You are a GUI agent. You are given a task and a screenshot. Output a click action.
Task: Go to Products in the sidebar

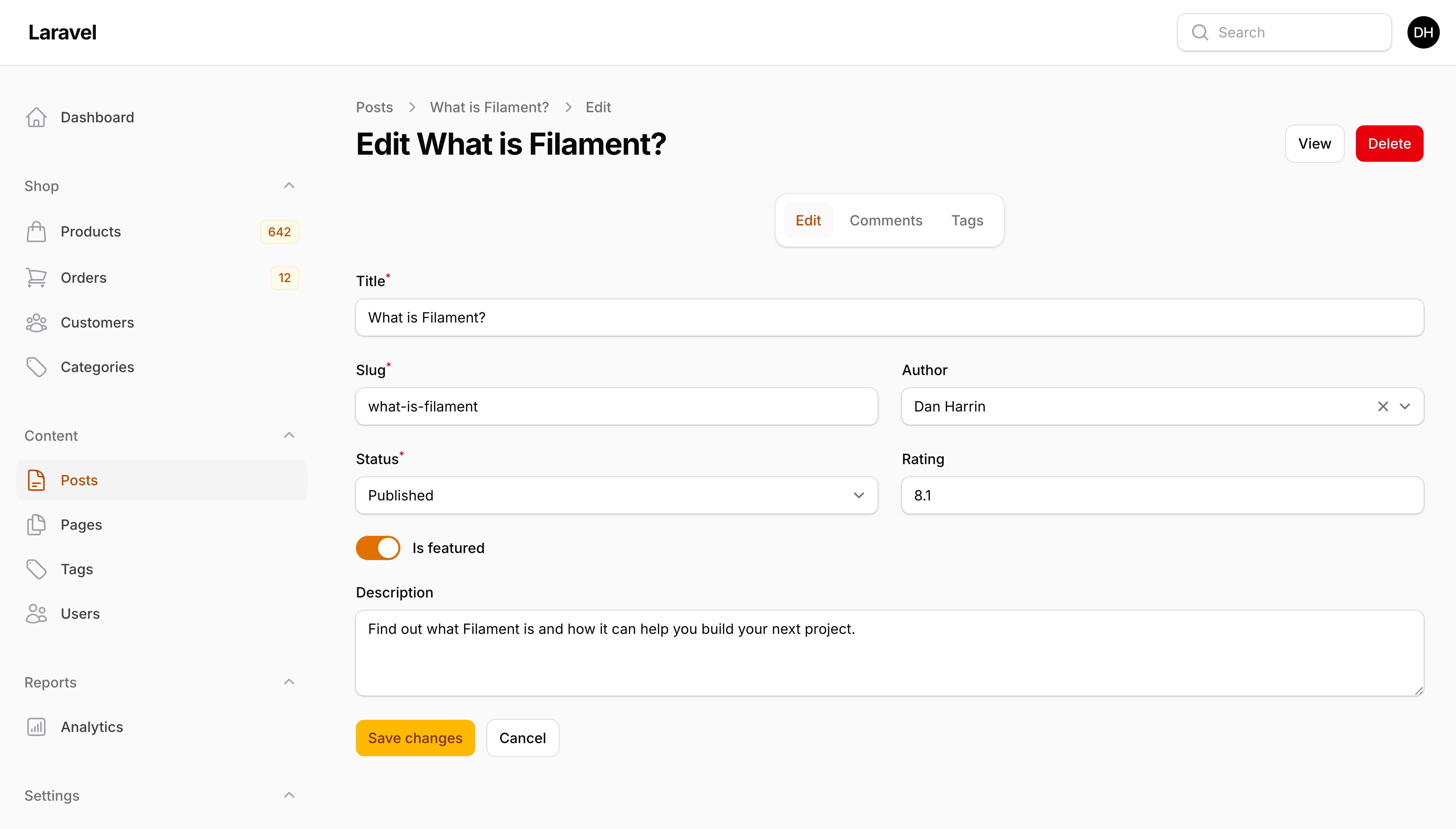[162, 232]
